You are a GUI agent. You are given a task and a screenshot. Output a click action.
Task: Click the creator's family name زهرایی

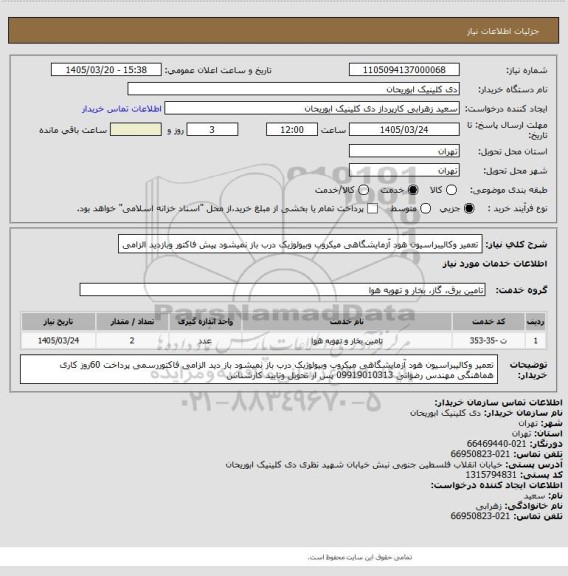[488, 506]
